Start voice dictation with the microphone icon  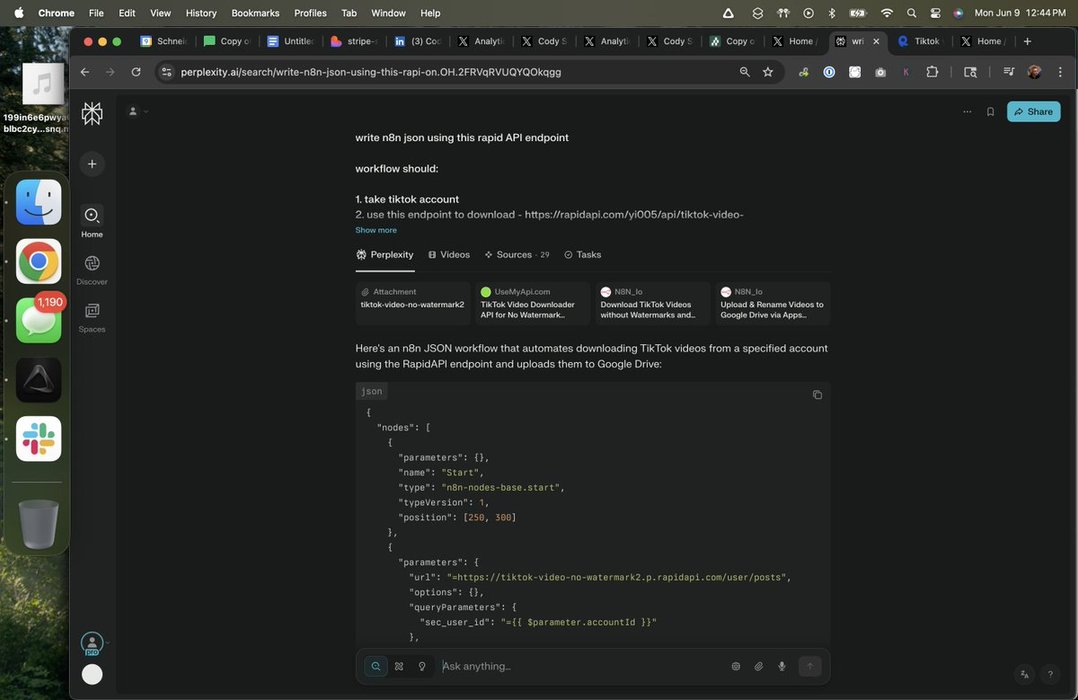coord(782,666)
